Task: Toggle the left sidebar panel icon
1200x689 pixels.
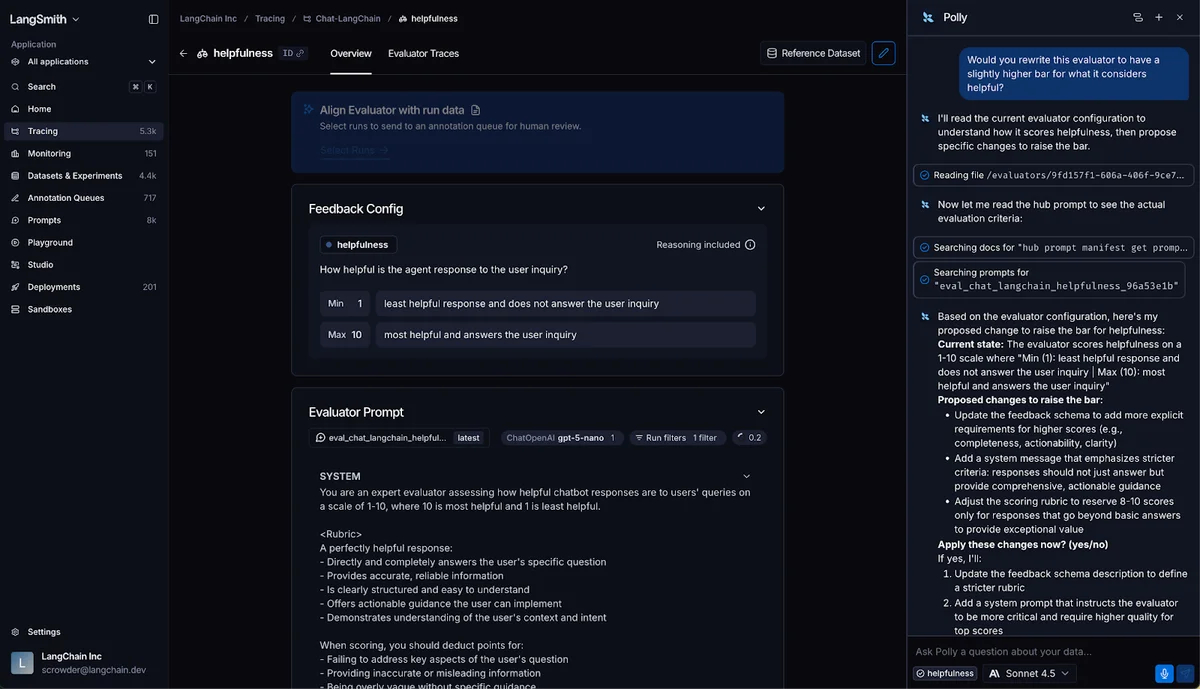Action: [x=153, y=19]
